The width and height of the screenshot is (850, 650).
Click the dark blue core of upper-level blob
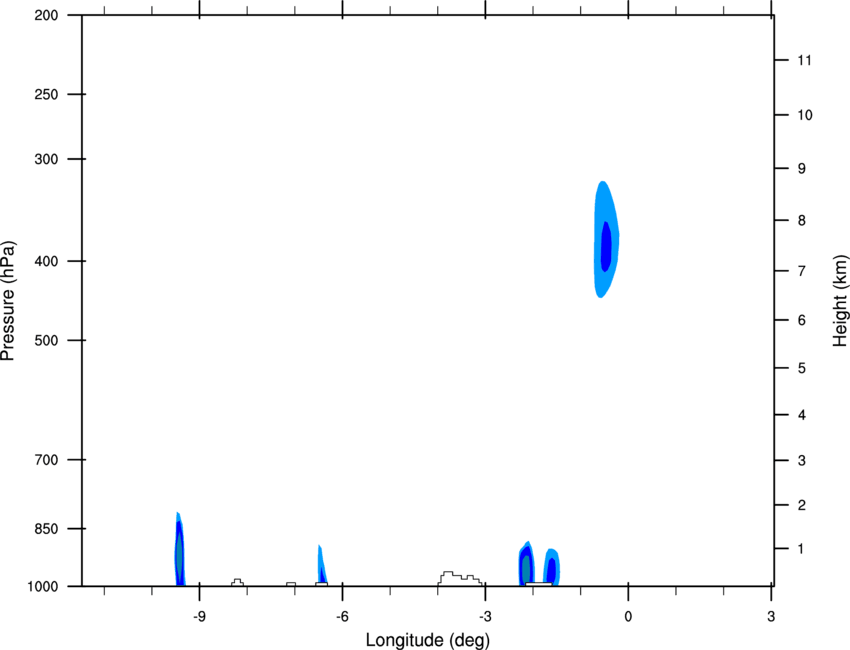(x=606, y=247)
